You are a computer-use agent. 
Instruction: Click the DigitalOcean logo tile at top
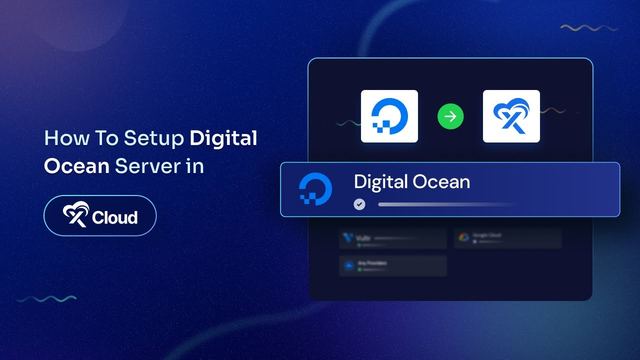pos(389,116)
